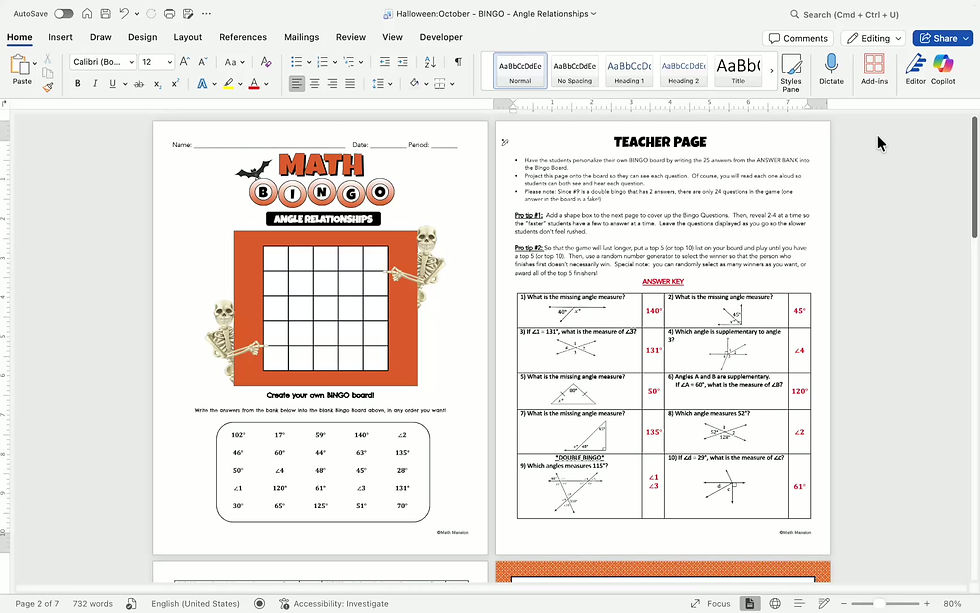980x613 pixels.
Task: Toggle the AutoSave switch
Action: (x=63, y=14)
